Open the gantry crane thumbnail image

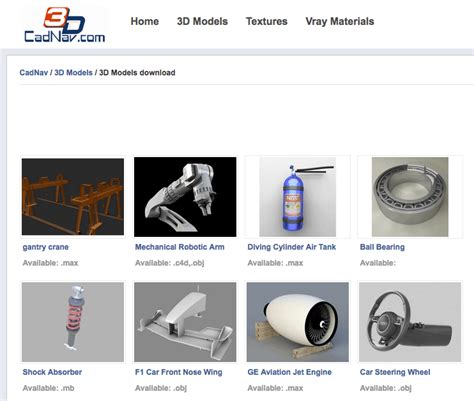pos(73,197)
